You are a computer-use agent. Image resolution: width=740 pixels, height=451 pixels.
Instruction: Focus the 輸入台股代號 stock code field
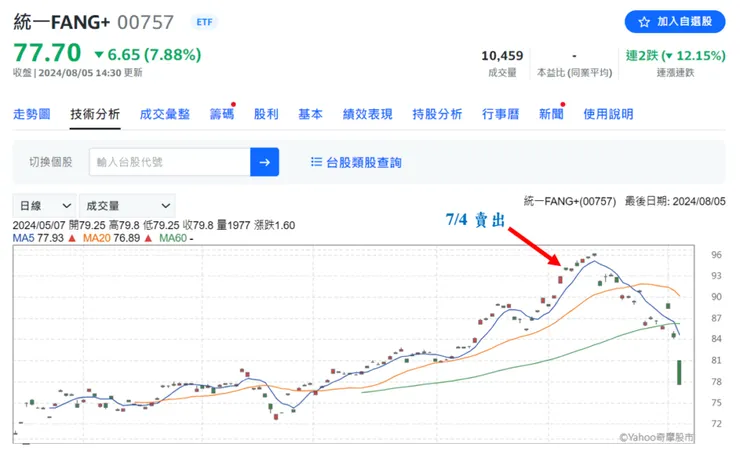(x=169, y=162)
